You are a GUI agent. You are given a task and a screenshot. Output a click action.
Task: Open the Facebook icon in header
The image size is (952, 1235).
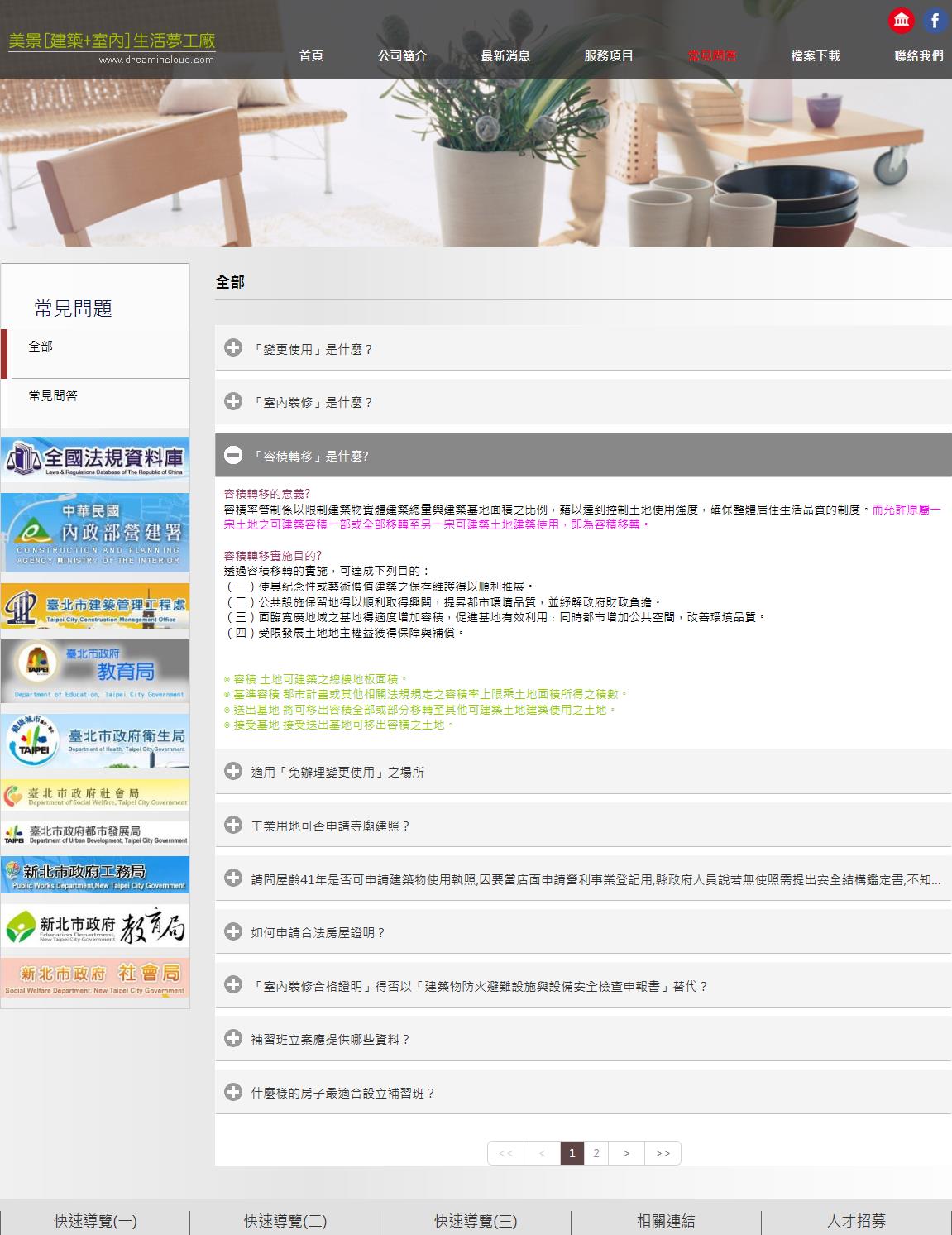[935, 21]
